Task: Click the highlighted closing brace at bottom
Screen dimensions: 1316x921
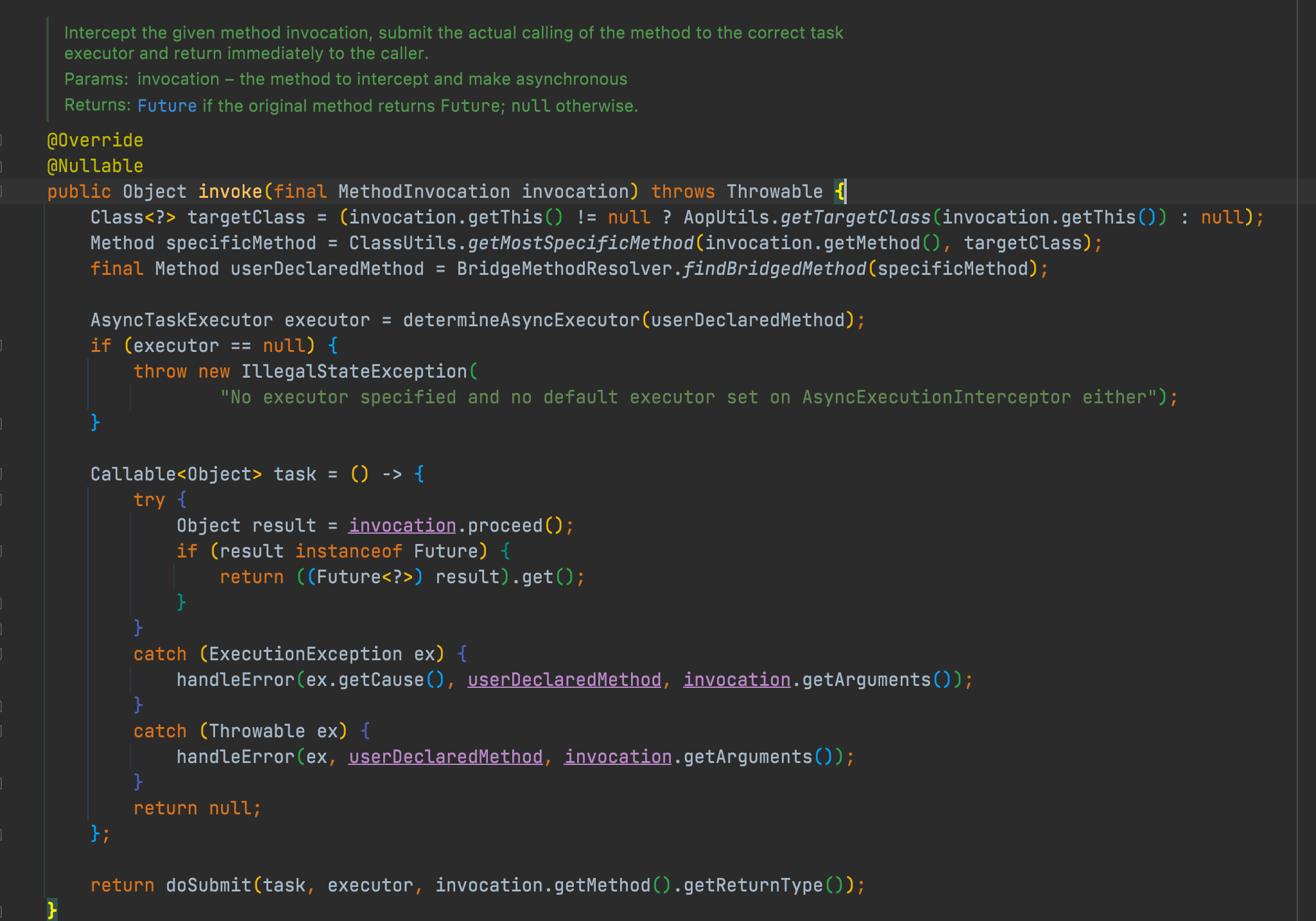Action: tap(52, 909)
